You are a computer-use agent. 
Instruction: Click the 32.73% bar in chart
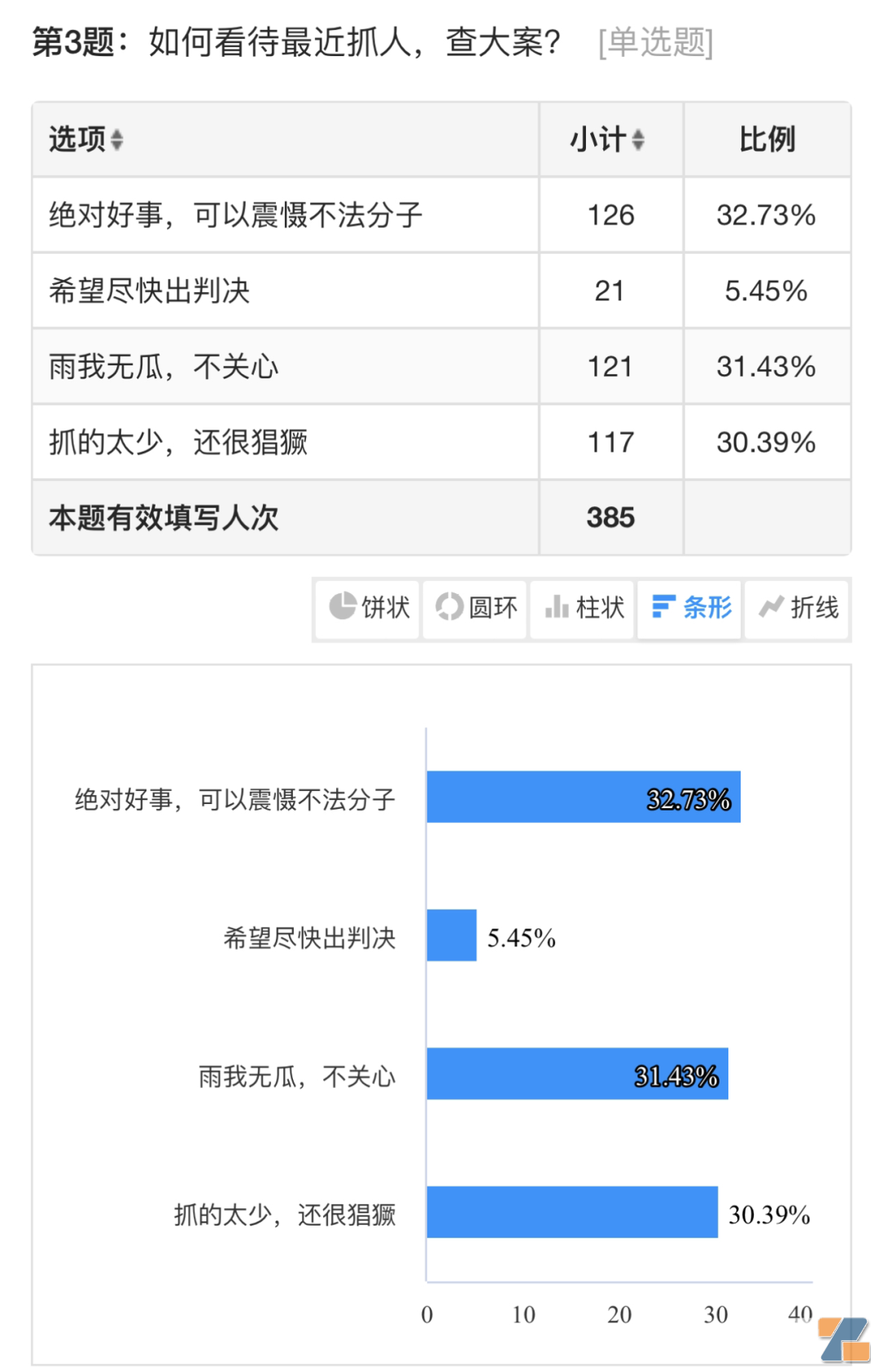[x=583, y=797]
